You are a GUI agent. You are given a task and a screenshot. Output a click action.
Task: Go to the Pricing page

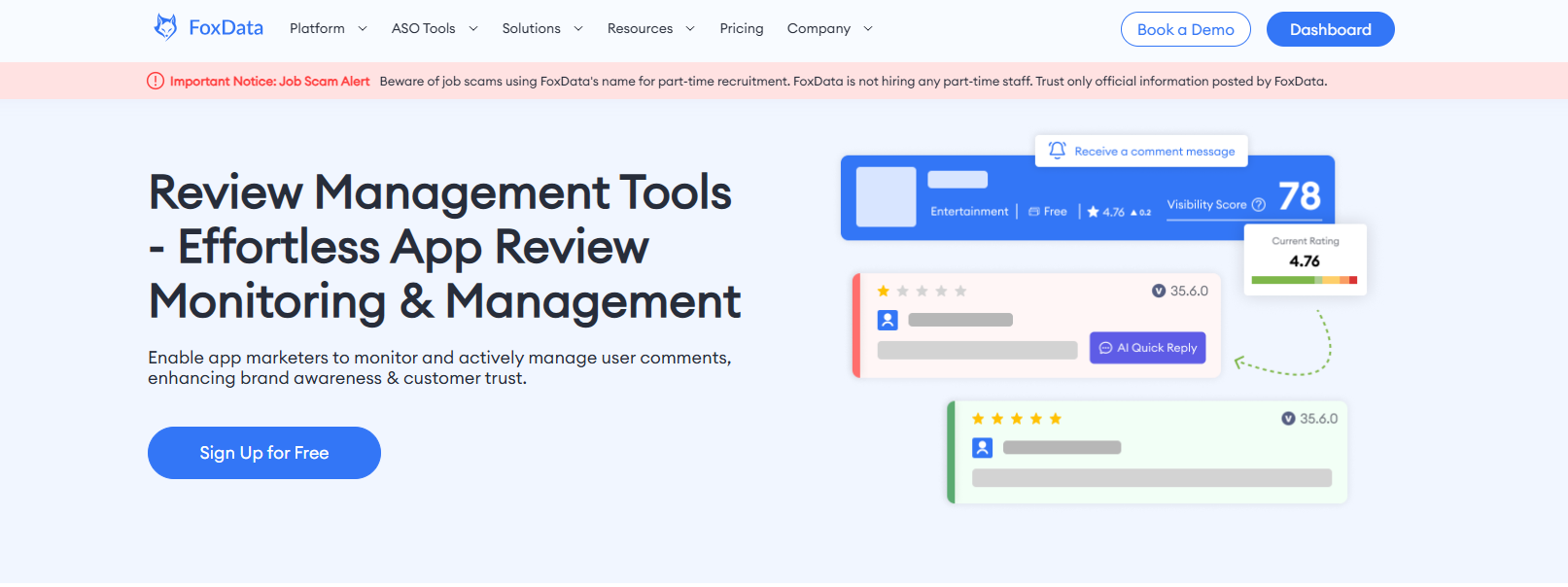click(x=742, y=28)
